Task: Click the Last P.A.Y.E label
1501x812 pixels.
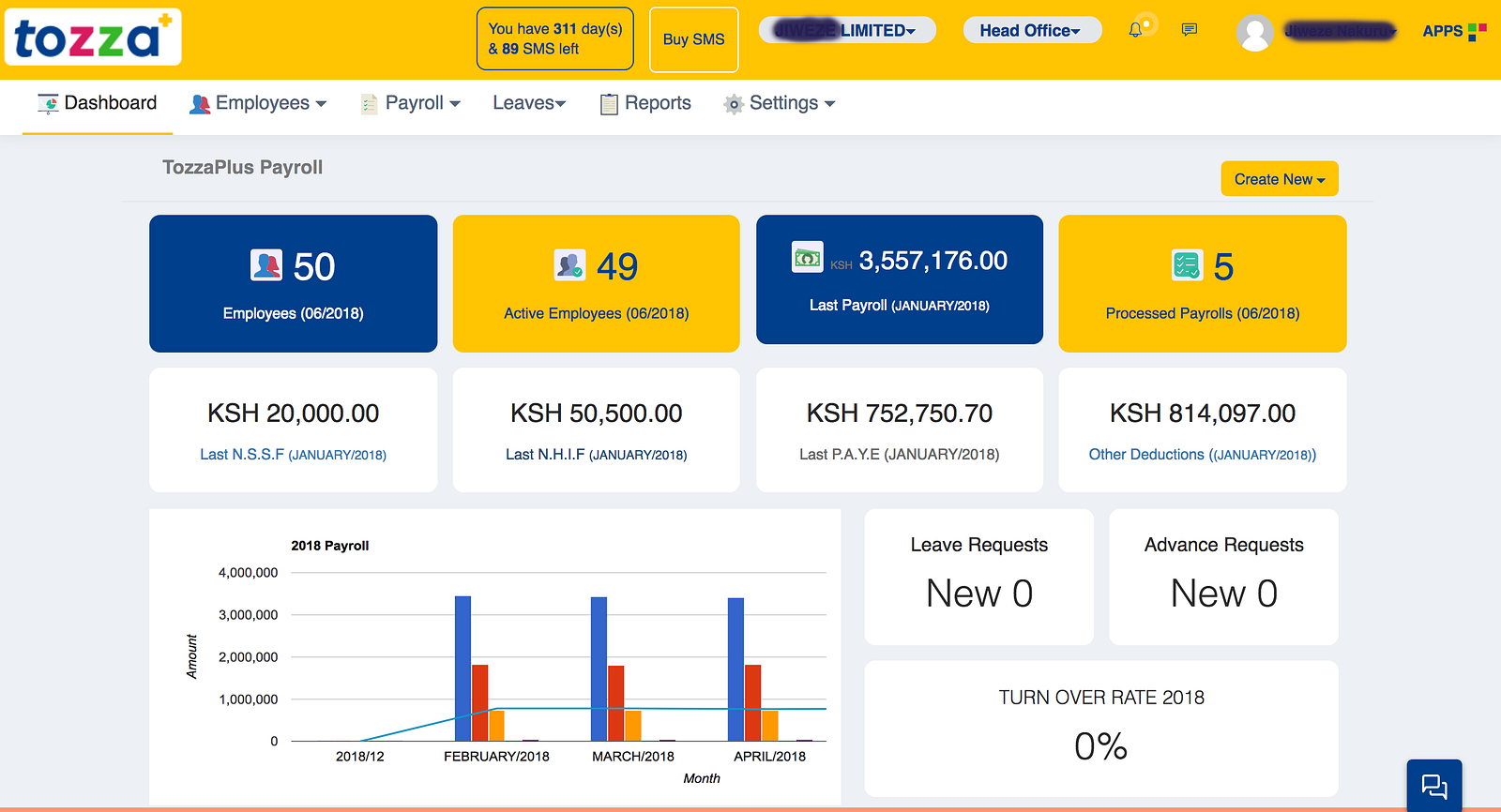Action: tap(900, 455)
